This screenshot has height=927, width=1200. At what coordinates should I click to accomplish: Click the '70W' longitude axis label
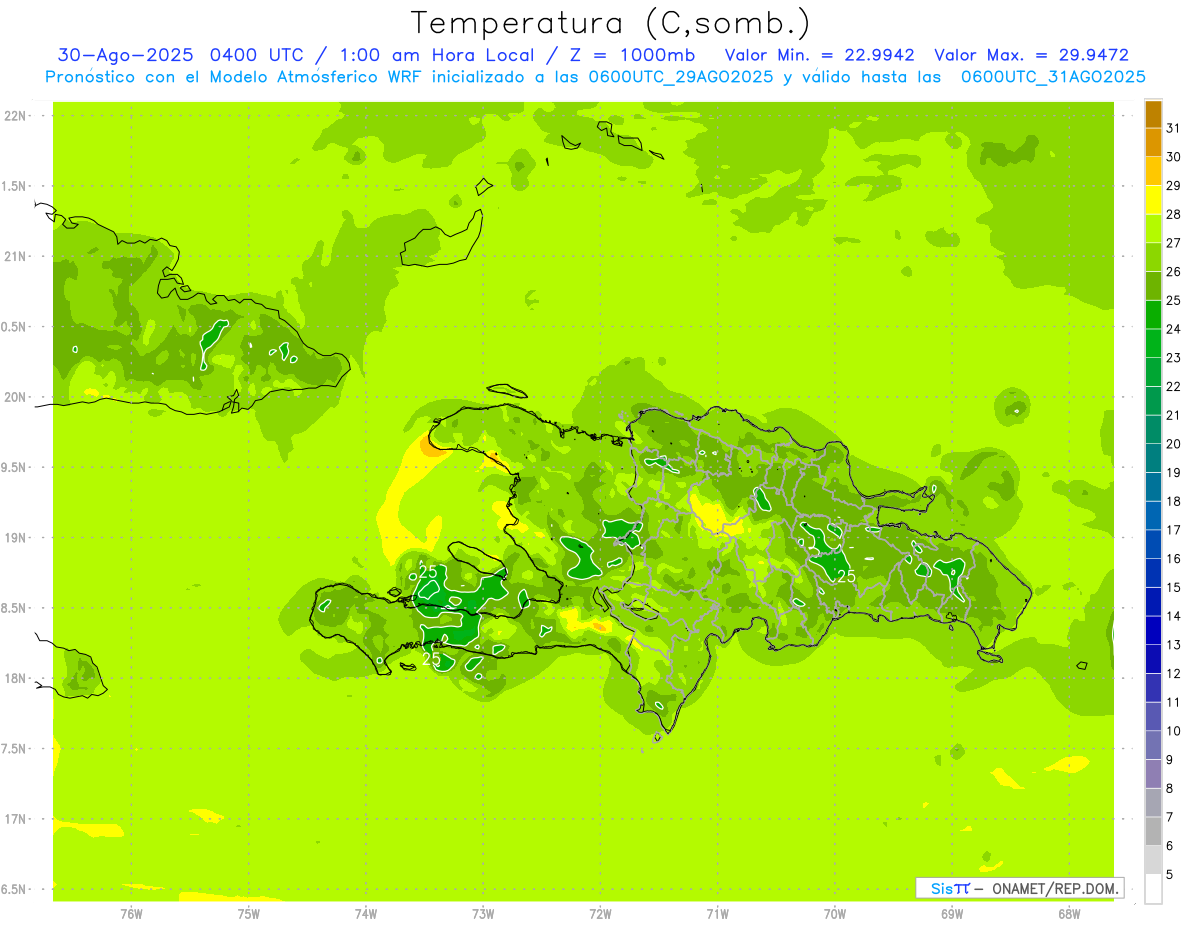[x=835, y=913]
